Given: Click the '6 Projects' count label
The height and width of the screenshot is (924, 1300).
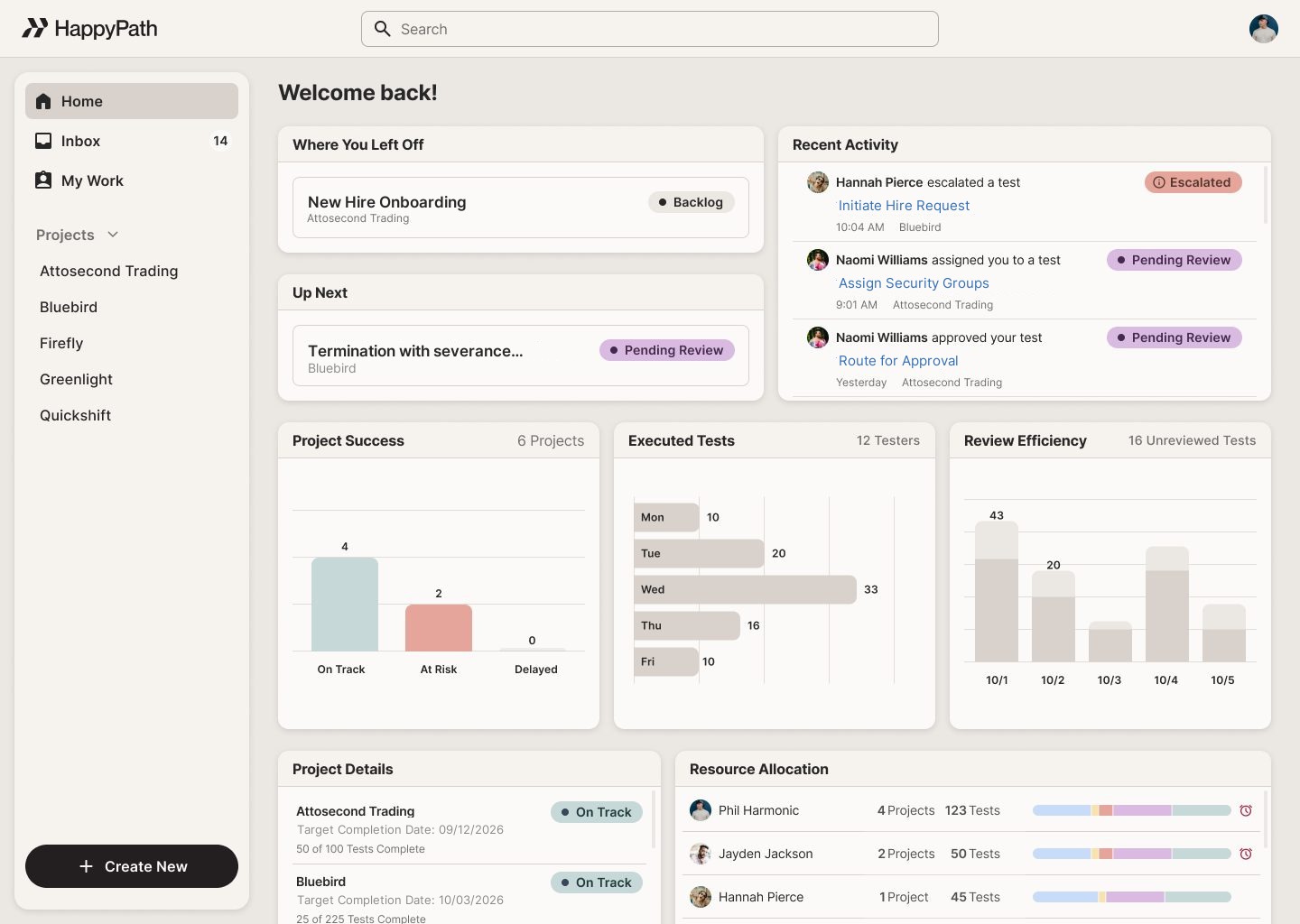Looking at the screenshot, I should point(551,440).
